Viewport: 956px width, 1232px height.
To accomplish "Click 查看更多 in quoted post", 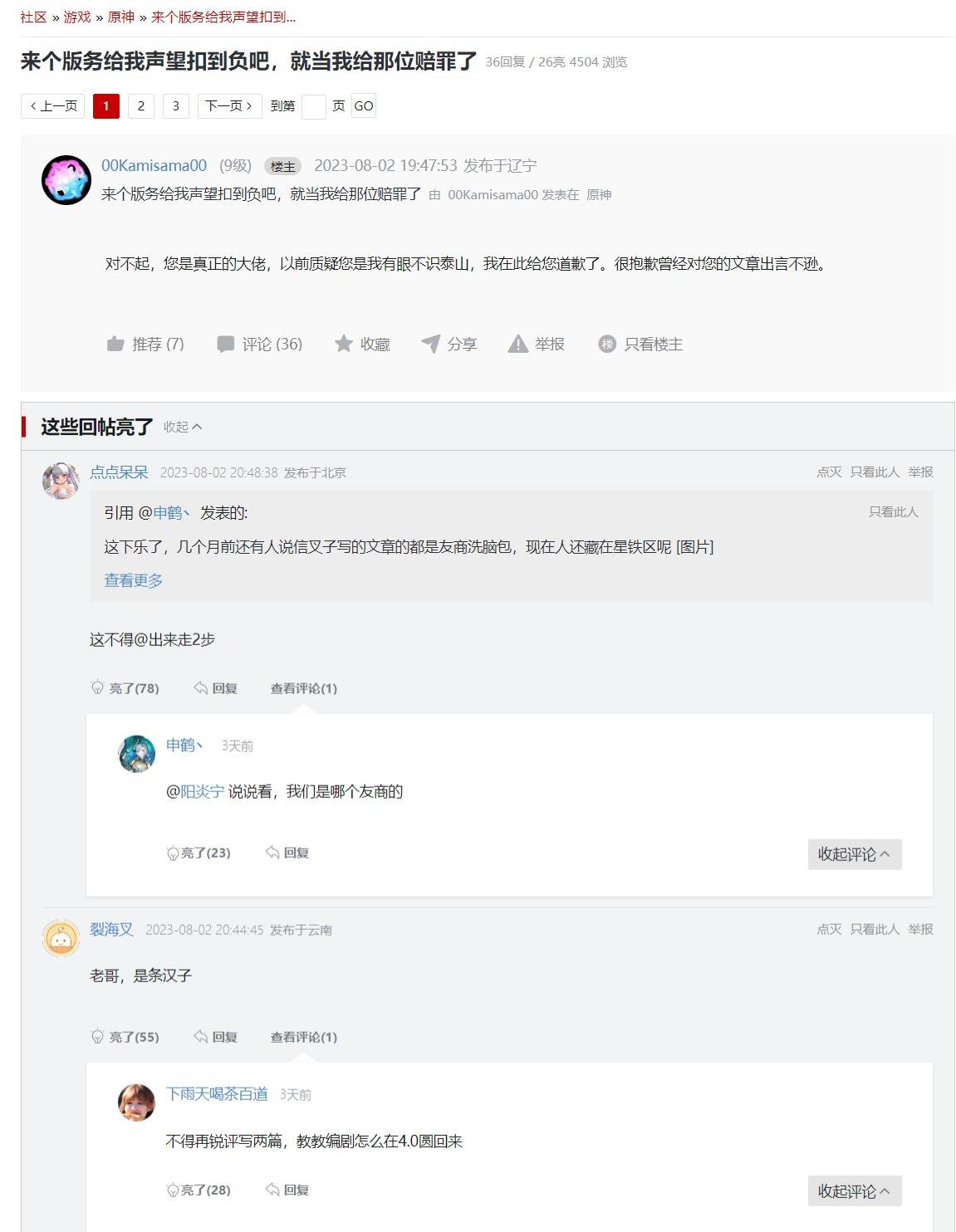I will click(133, 580).
